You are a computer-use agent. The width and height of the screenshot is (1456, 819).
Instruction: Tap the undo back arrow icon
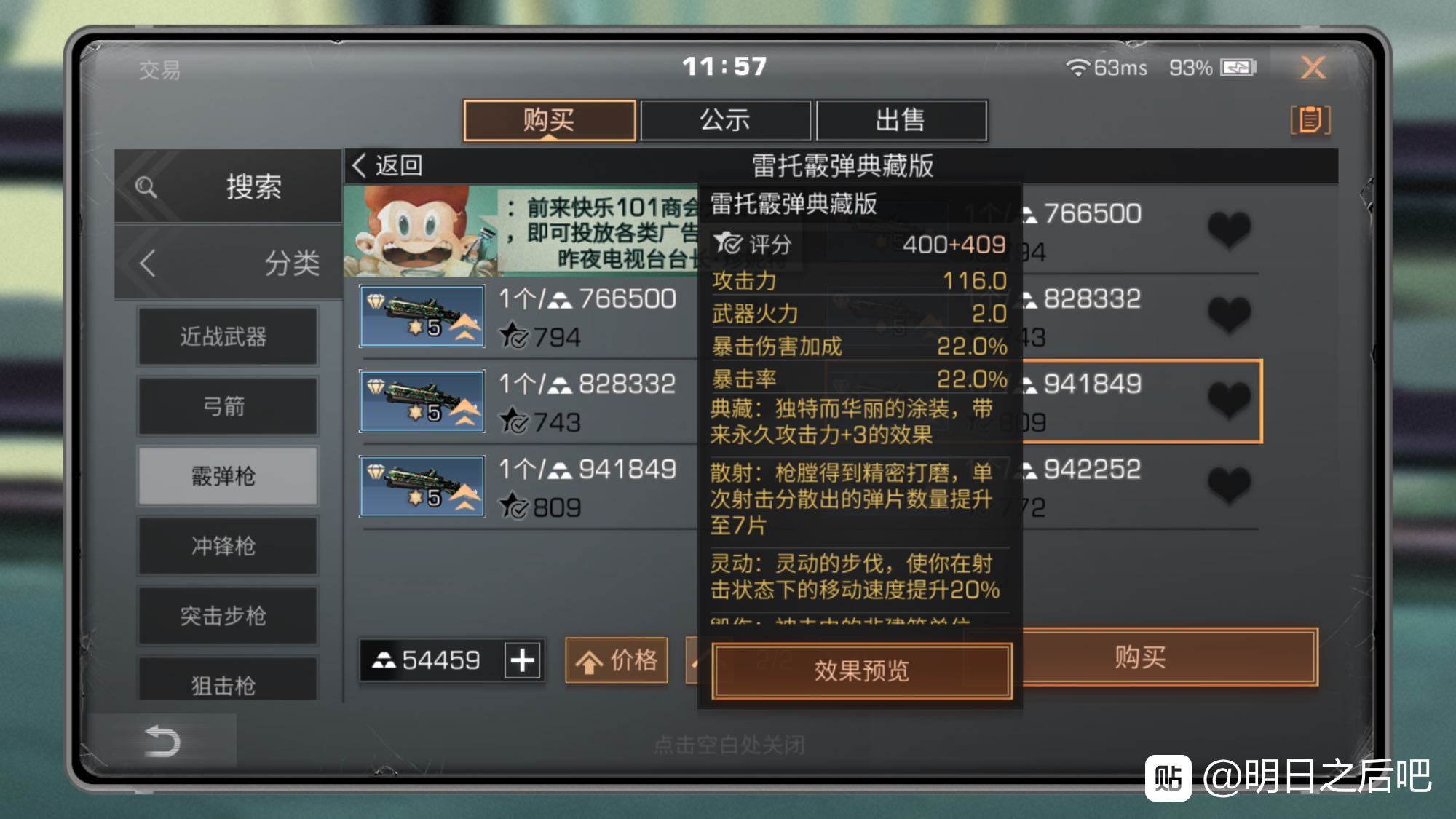[162, 741]
